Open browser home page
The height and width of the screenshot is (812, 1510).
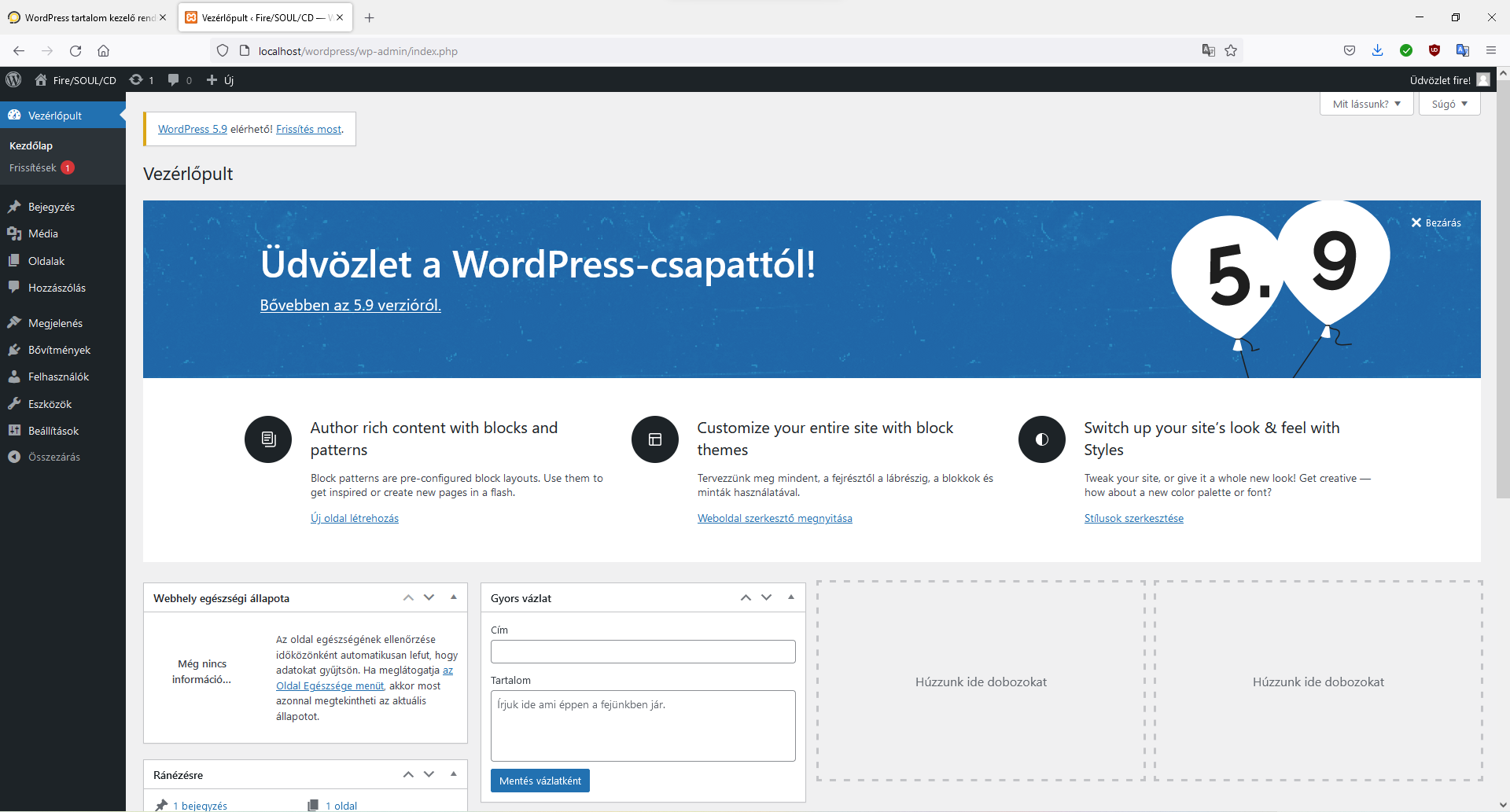[x=103, y=50]
